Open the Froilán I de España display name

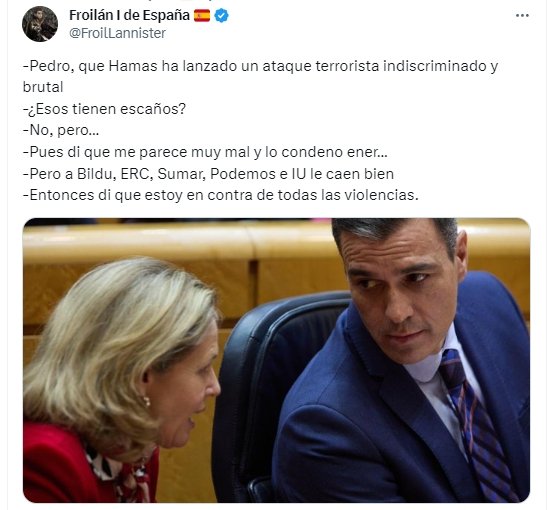pos(129,15)
